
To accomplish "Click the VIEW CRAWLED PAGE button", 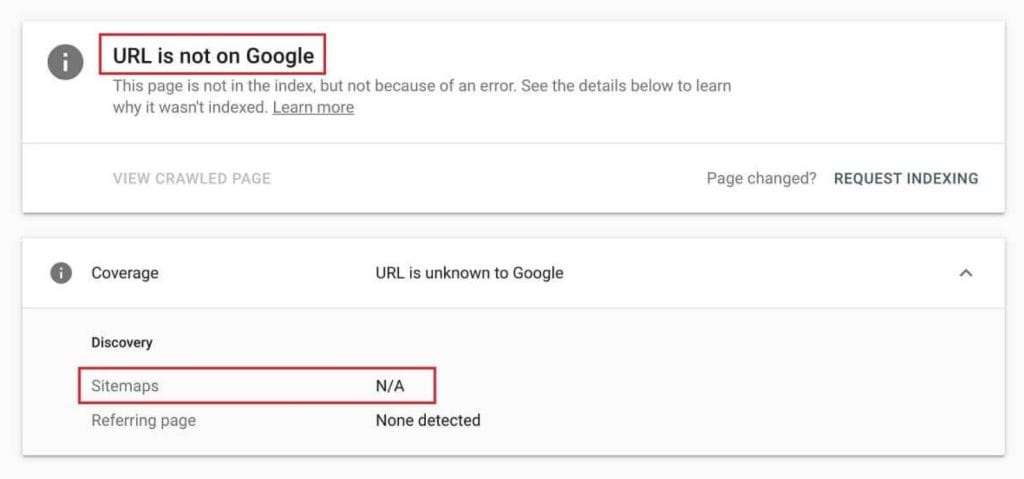I will tap(192, 179).
